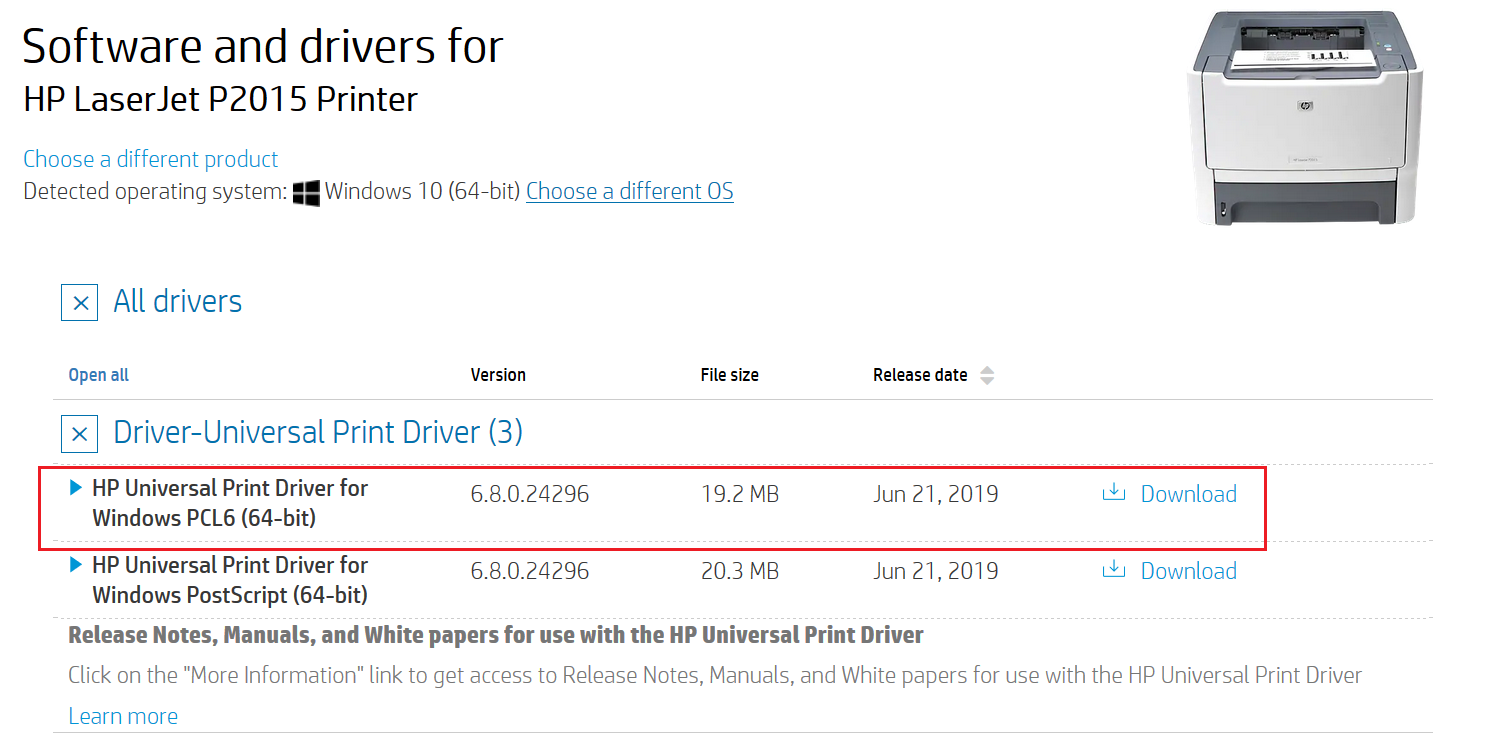The height and width of the screenshot is (733, 1509).
Task: Click the "Open all" link
Action: point(98,375)
